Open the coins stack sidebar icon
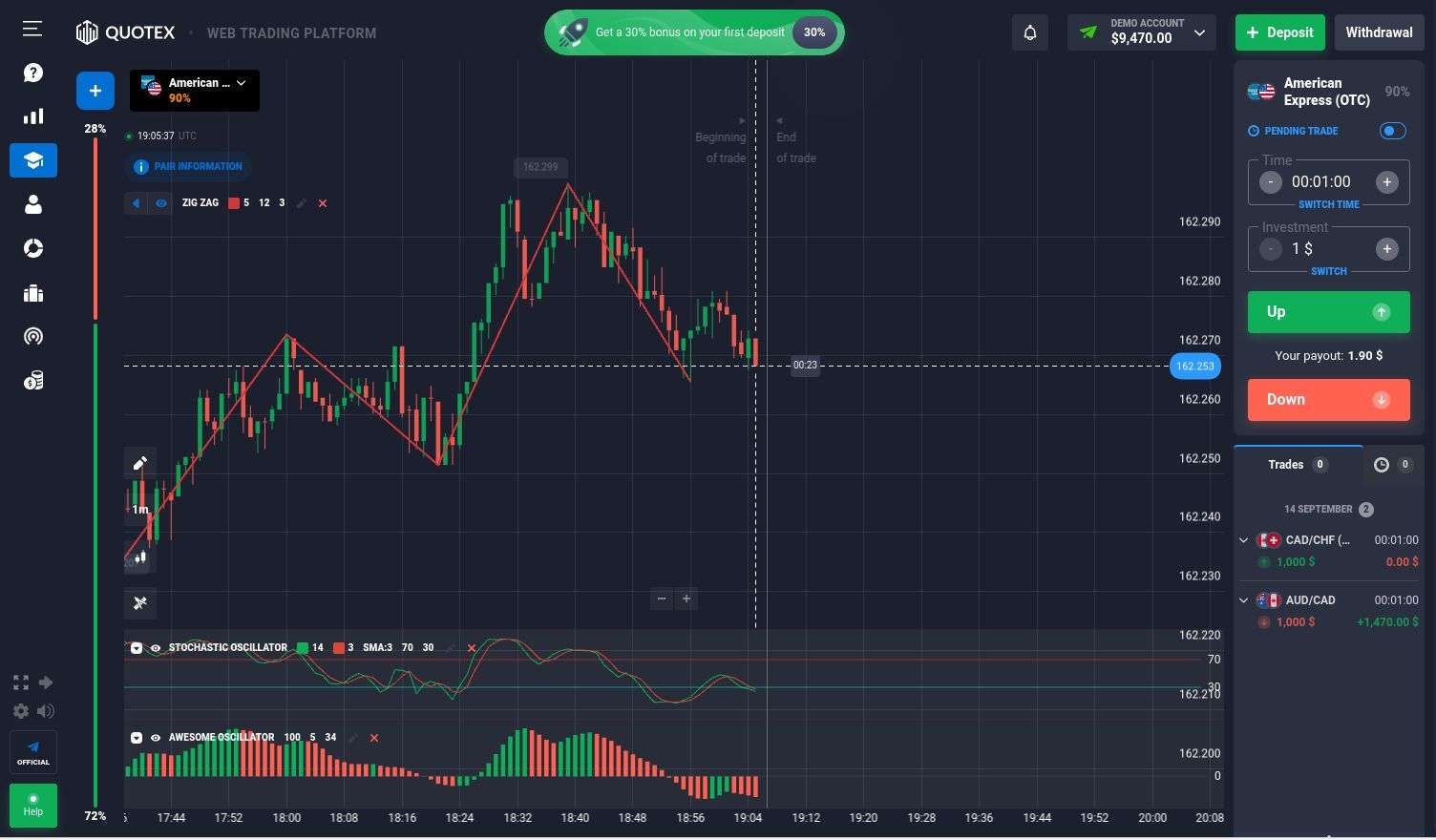Screen dimensions: 1436x840 33,381
